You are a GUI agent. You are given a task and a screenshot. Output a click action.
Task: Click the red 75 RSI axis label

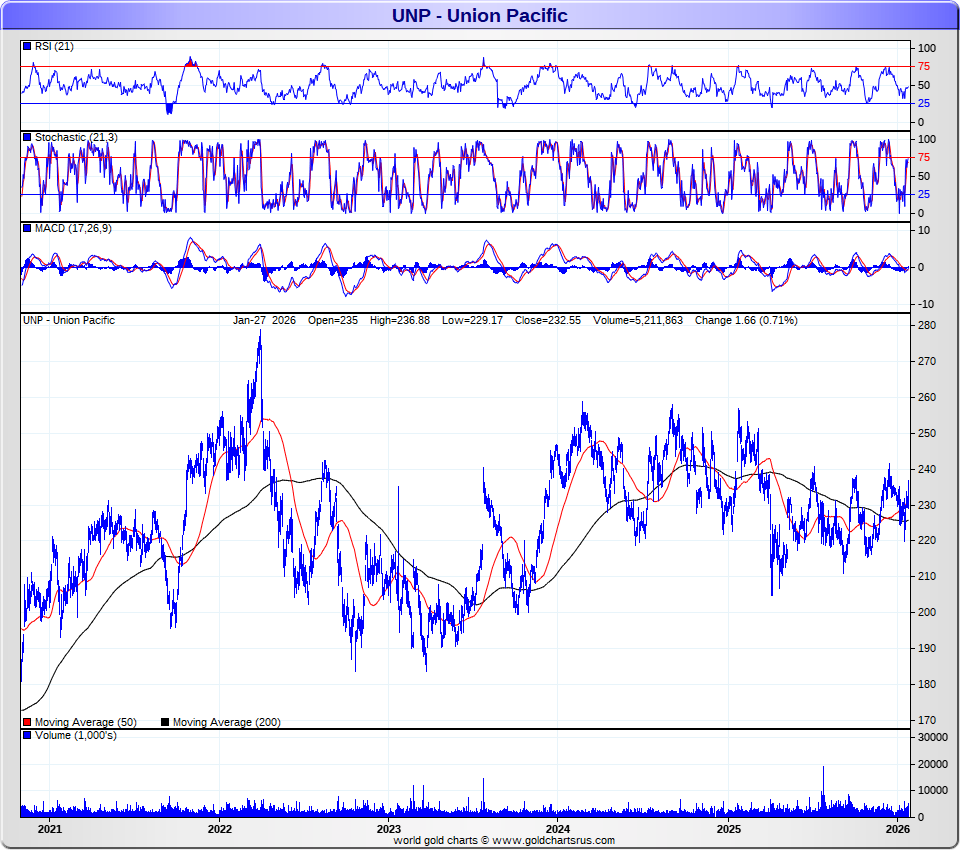point(923,66)
